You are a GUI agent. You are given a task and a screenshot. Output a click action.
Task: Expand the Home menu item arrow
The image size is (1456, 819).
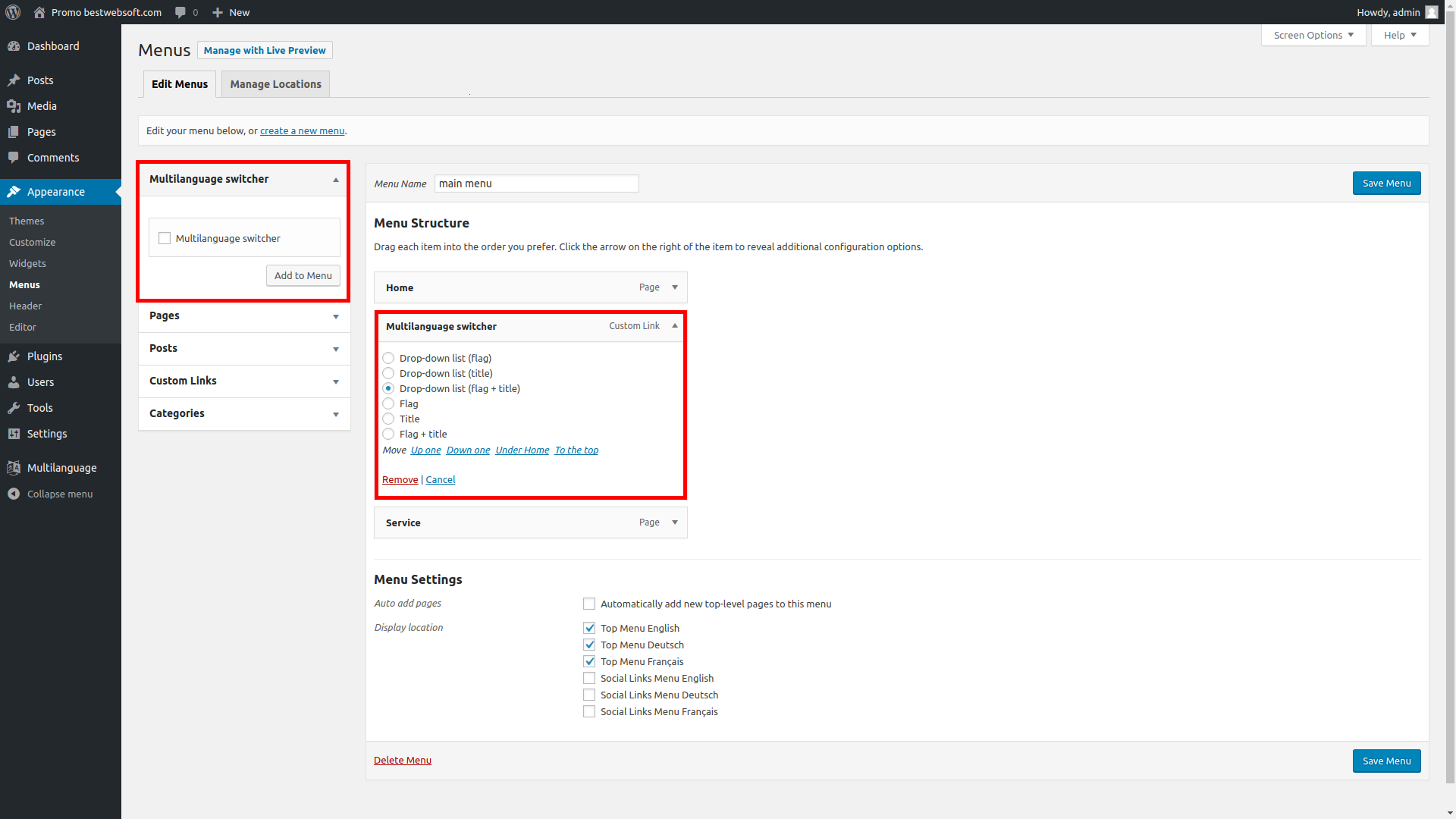pos(675,287)
